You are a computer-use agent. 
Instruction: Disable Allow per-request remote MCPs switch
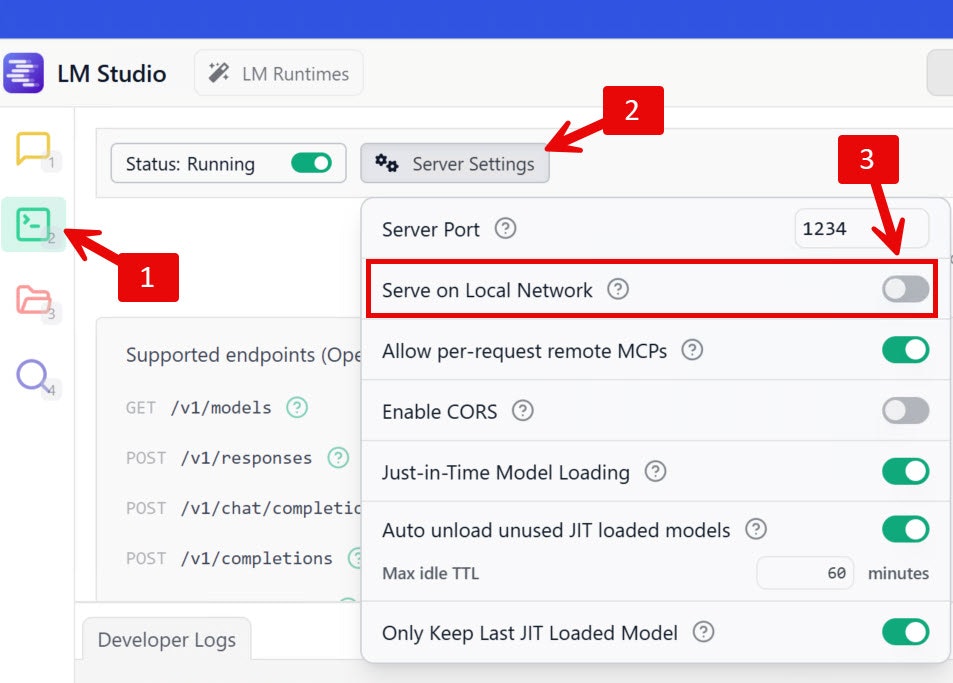905,350
